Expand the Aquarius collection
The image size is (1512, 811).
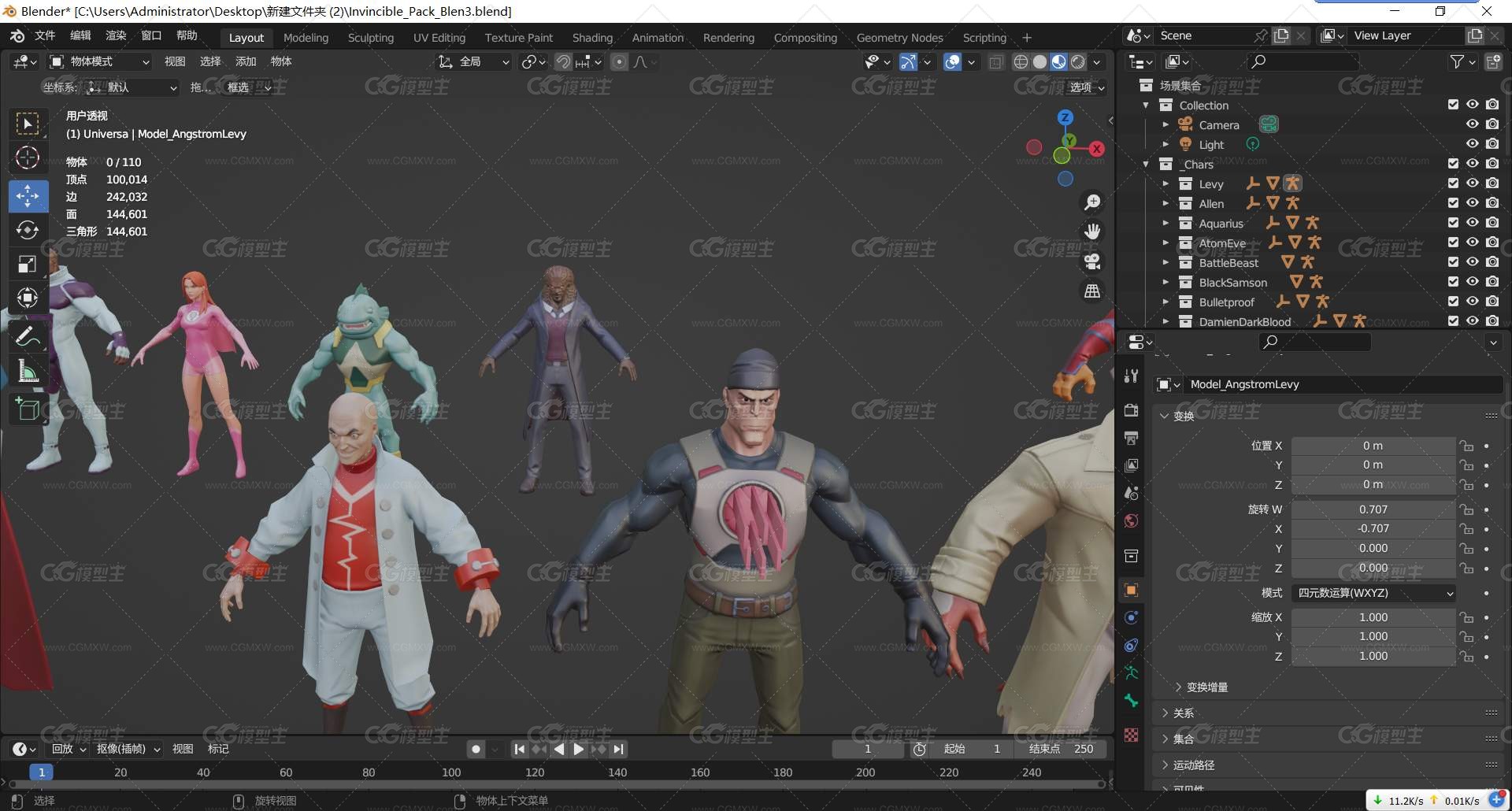(1165, 223)
